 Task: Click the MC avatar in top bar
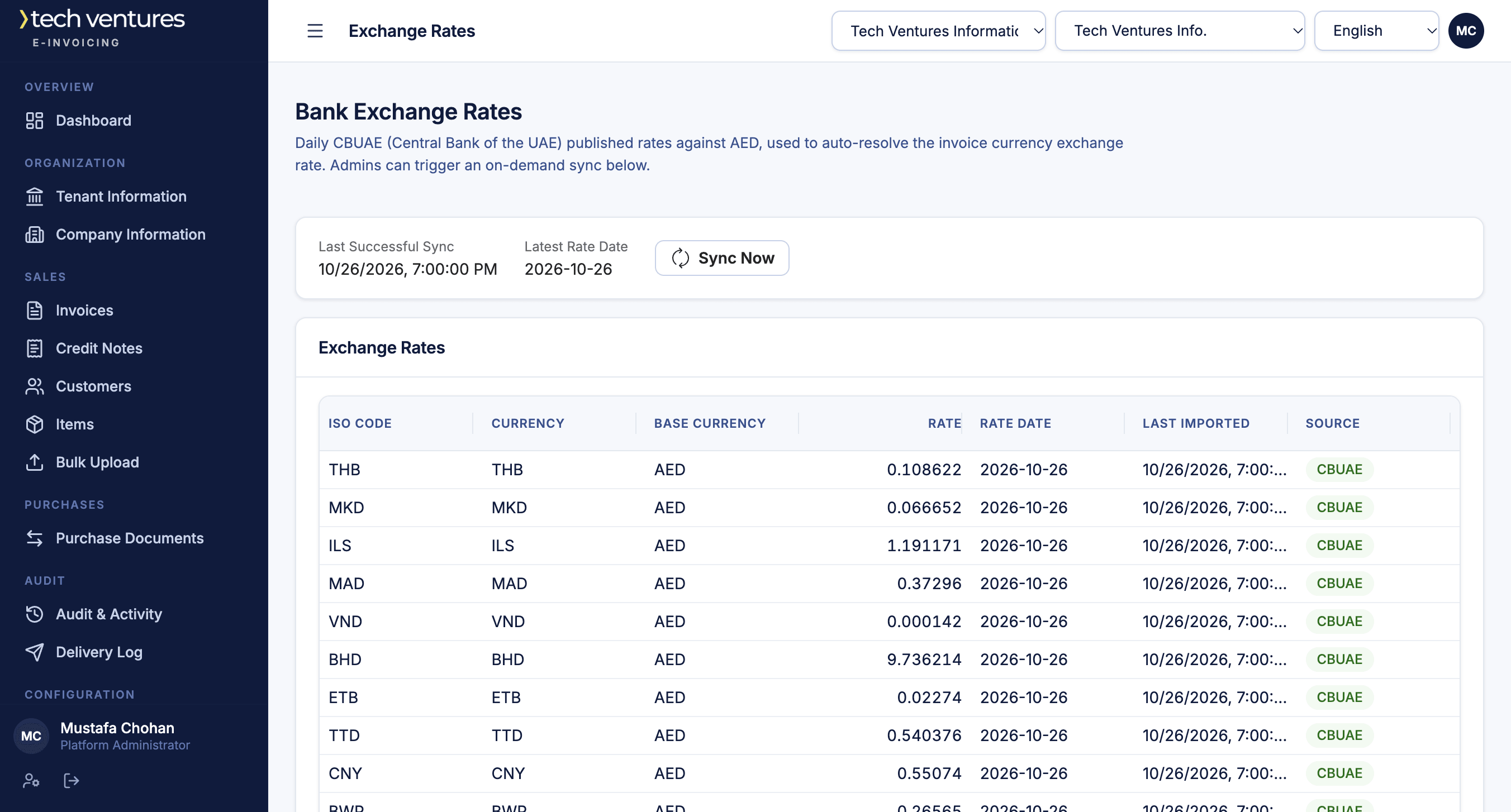[1465, 31]
